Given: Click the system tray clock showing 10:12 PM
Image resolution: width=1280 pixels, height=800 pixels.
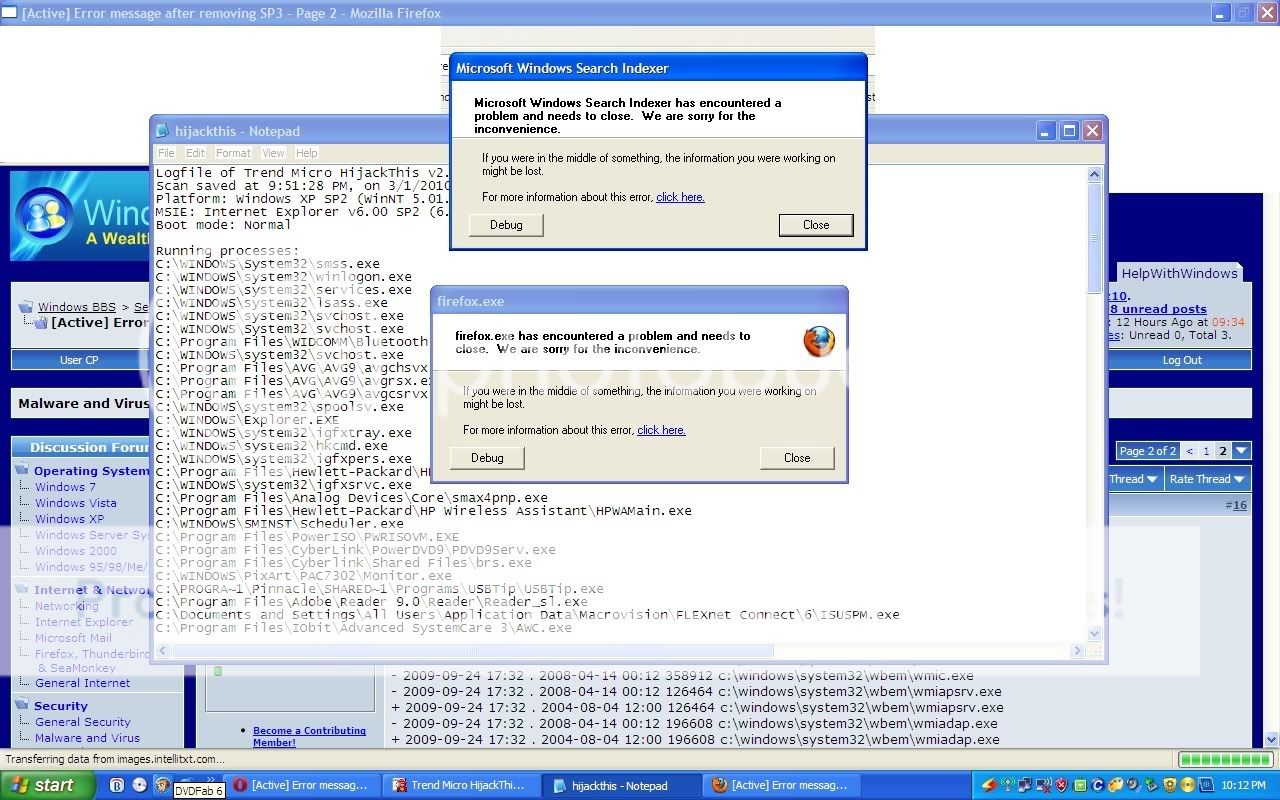Looking at the screenshot, I should [1242, 785].
